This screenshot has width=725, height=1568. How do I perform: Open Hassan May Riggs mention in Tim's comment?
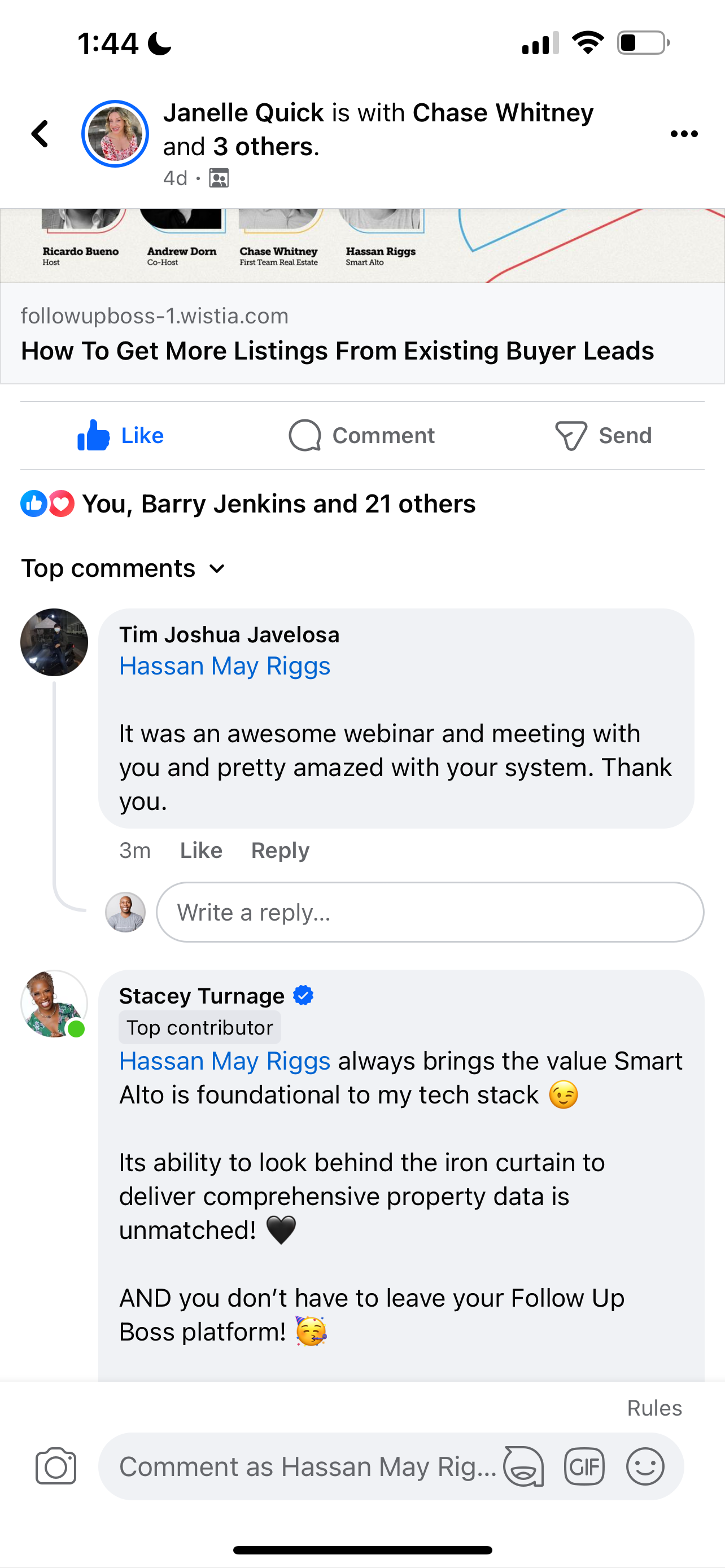(225, 666)
